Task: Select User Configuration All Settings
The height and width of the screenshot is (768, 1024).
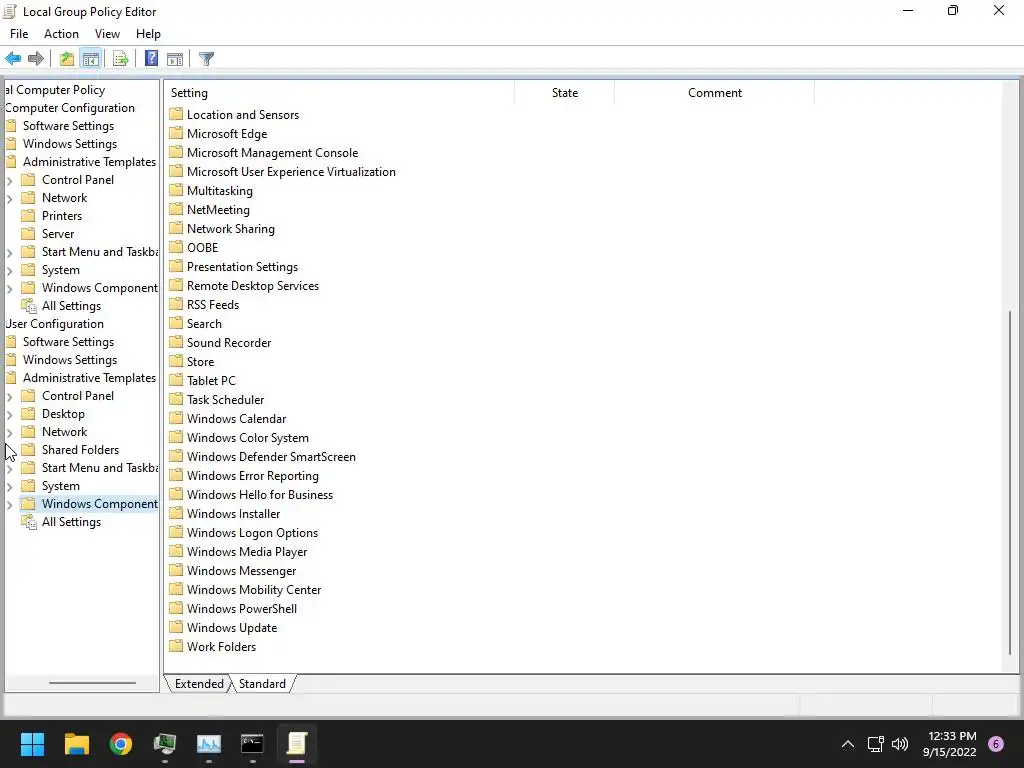Action: pyautogui.click(x=71, y=522)
